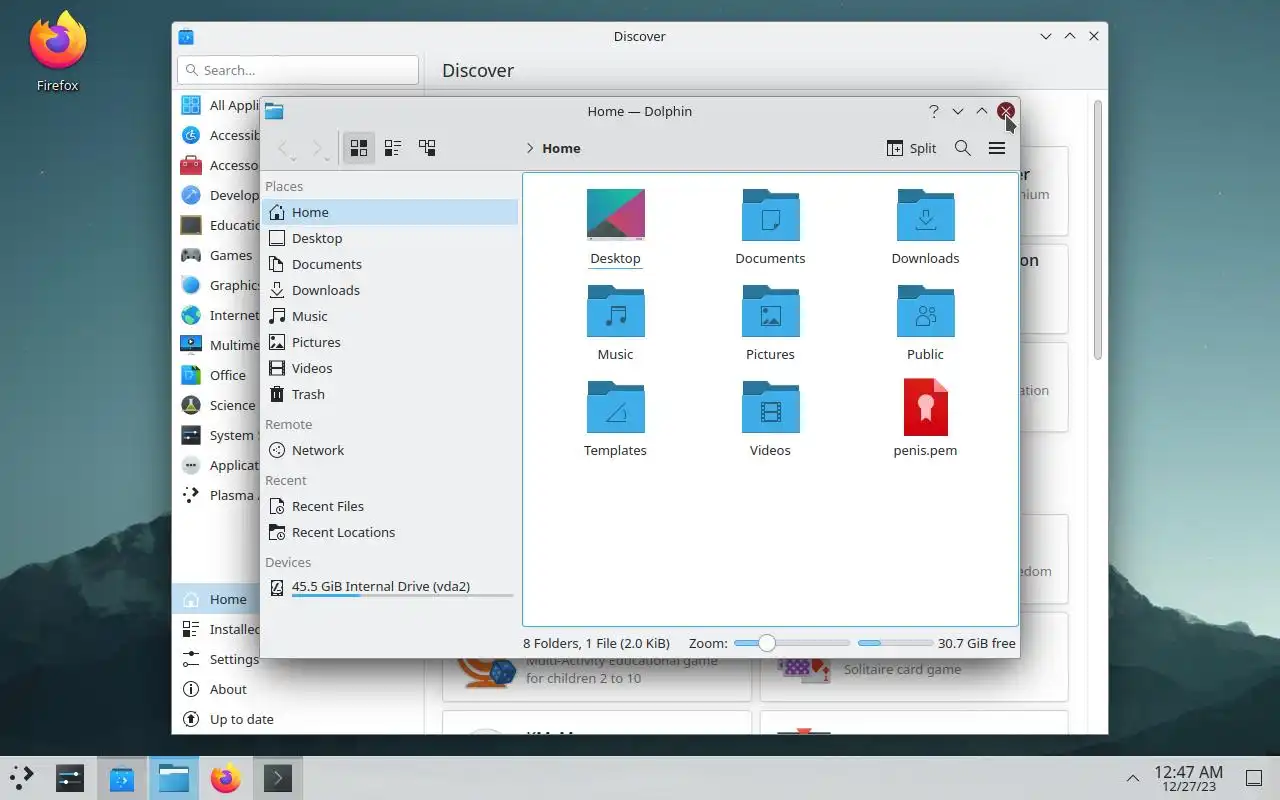This screenshot has width=1280, height=800.
Task: Select the Downloads folder icon in file view
Action: 925,214
